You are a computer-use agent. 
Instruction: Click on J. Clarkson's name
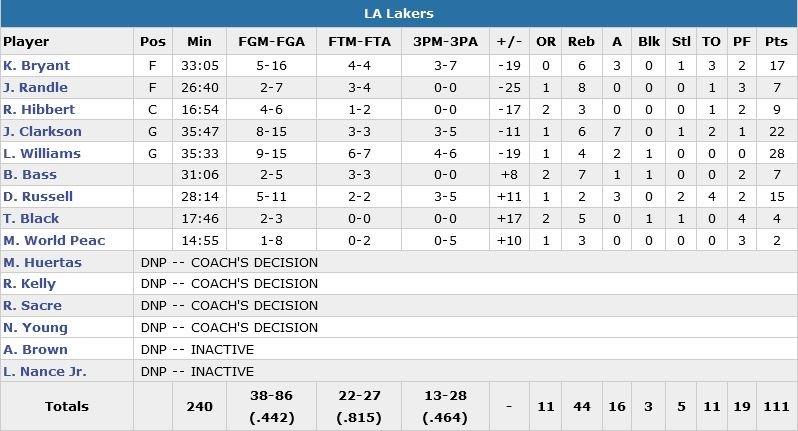click(42, 132)
